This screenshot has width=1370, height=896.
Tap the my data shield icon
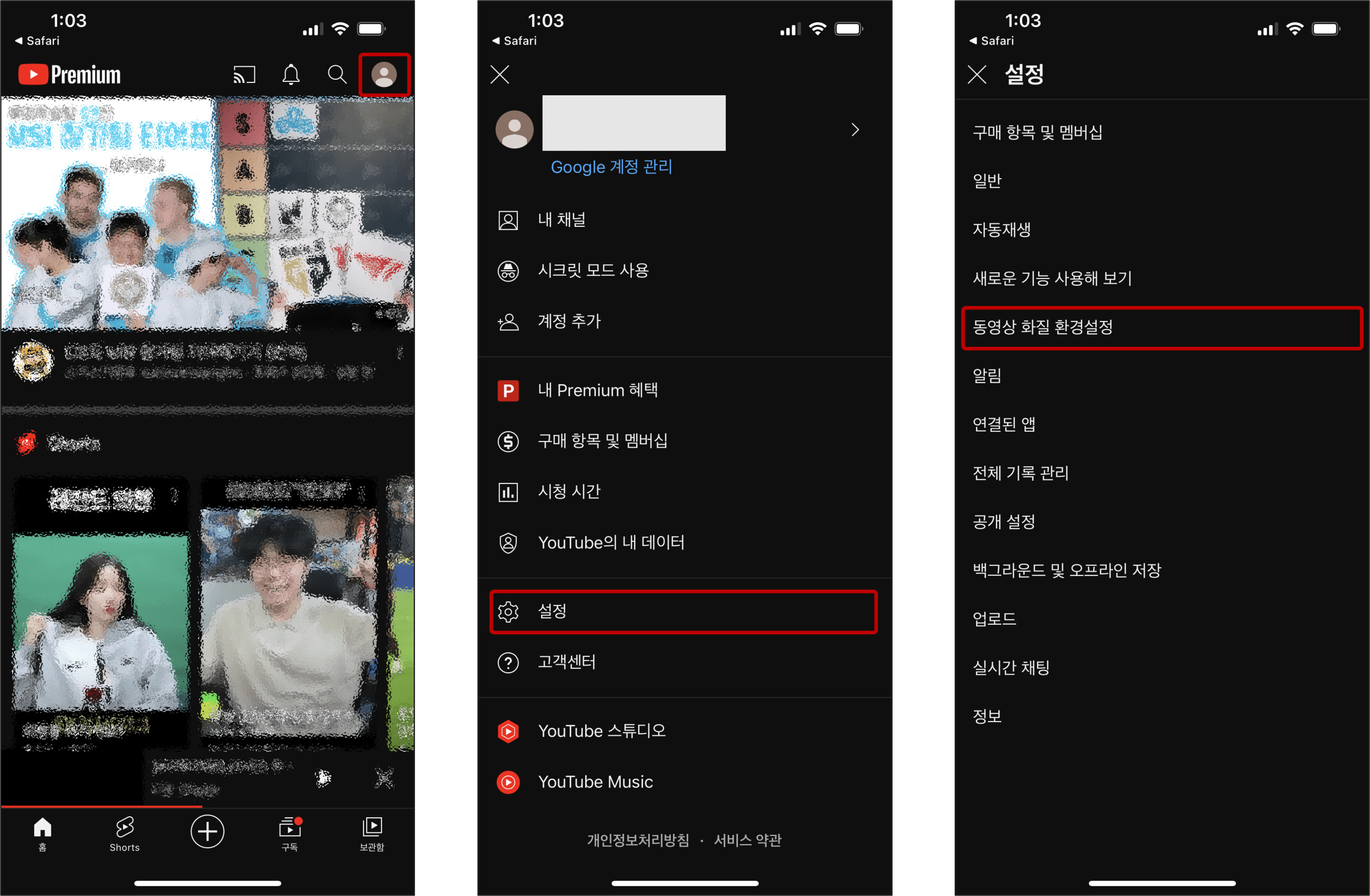tap(508, 542)
